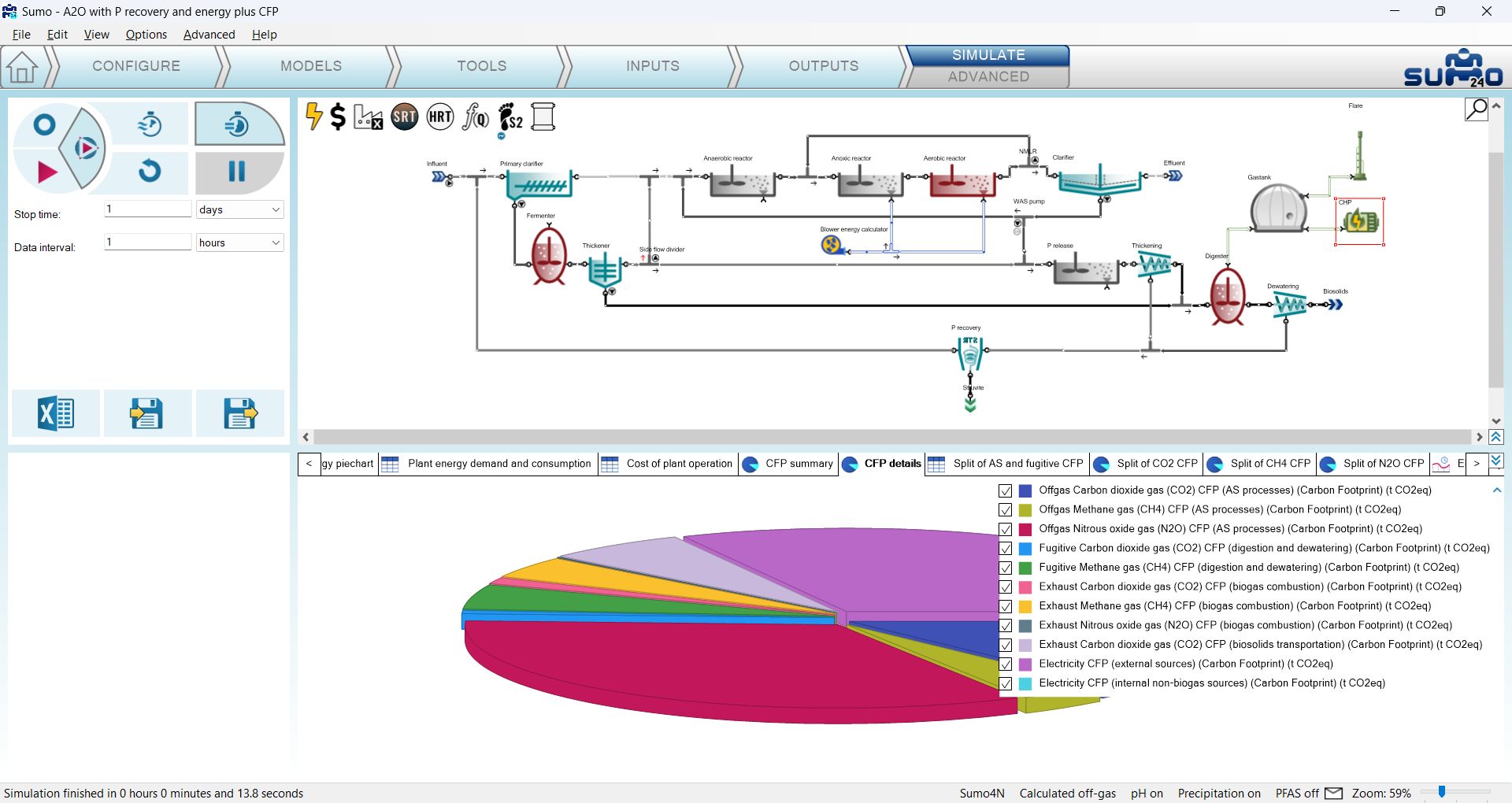This screenshot has width=1512, height=803.
Task: Click the flowsheet horizontal scrollbar
Action: tap(893, 437)
